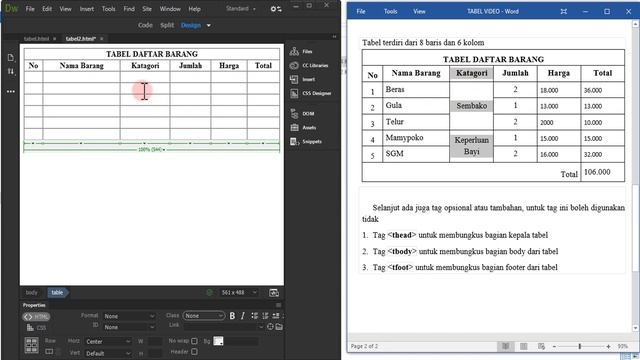Click the Bg color swatch
The image size is (640, 360).
(x=218, y=341)
